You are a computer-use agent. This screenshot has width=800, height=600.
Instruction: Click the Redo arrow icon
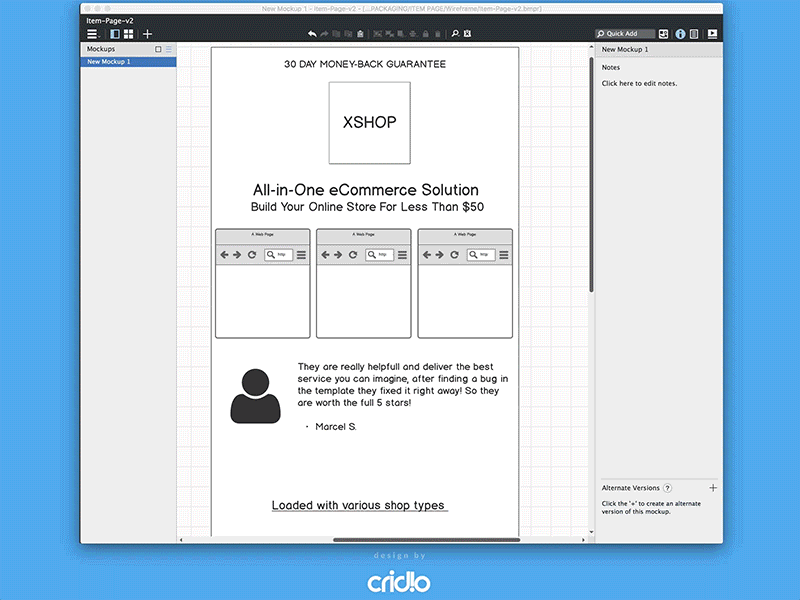324,33
